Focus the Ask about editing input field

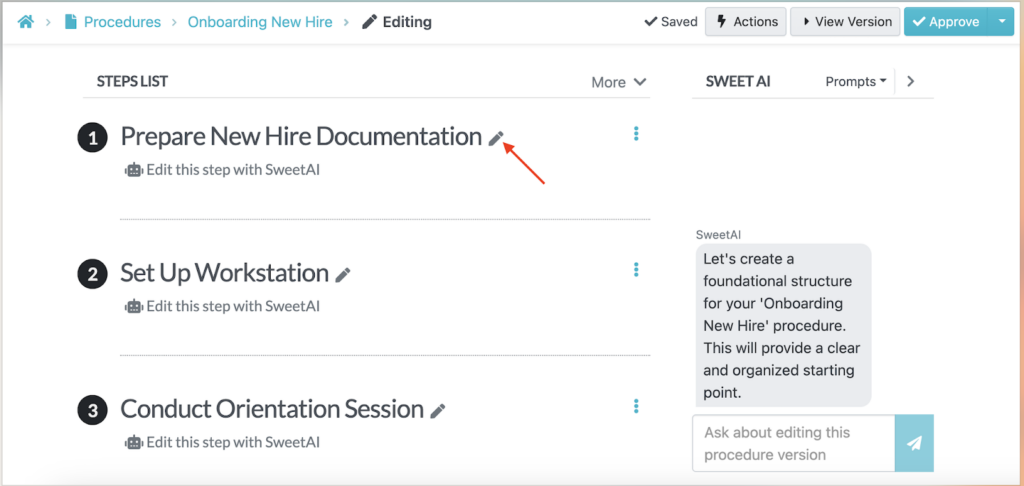(793, 443)
